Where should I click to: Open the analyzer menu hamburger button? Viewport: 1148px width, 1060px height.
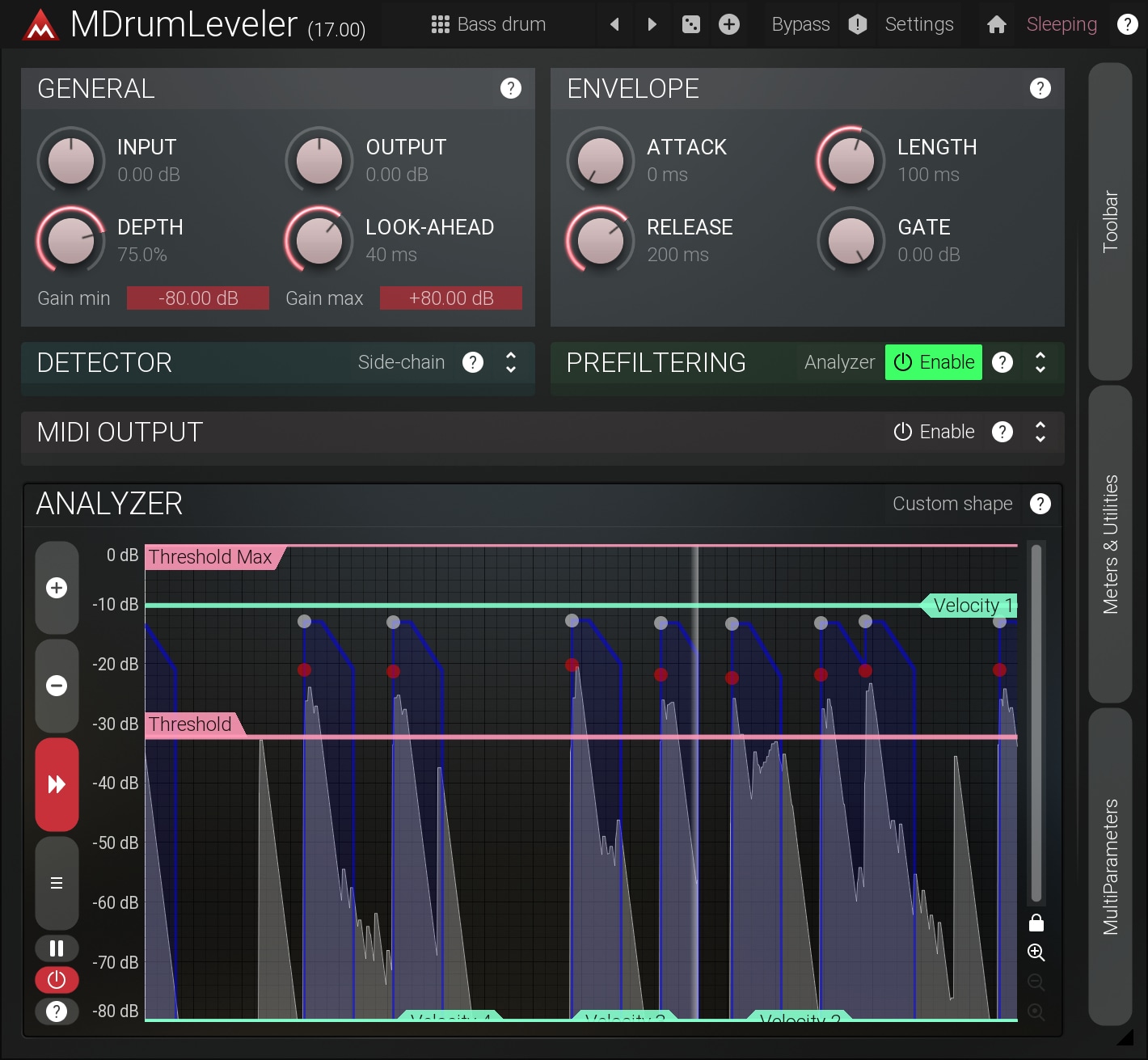[x=57, y=883]
